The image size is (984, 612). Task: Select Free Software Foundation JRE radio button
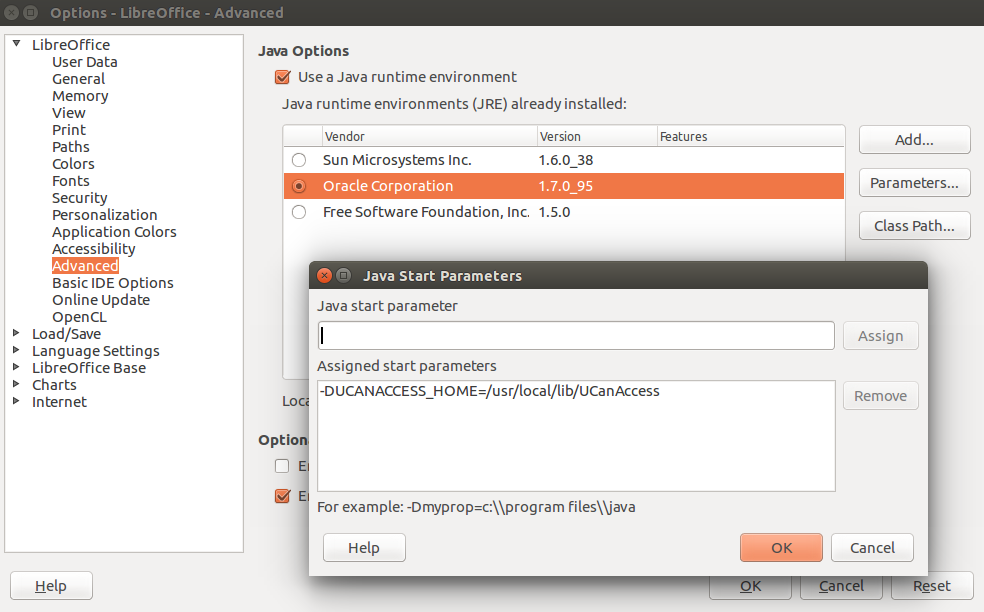coord(299,212)
